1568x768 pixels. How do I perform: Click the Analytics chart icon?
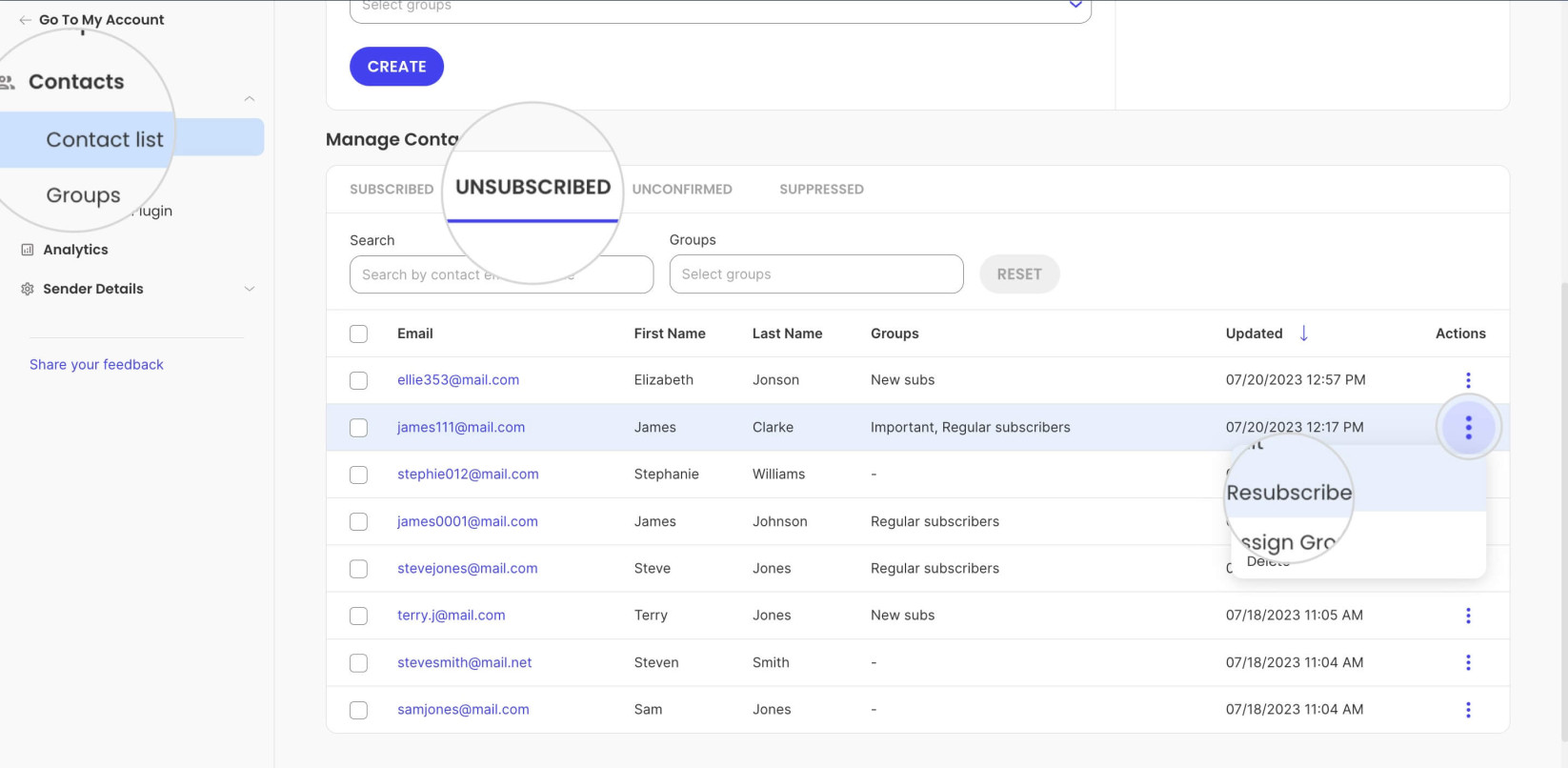(x=28, y=250)
